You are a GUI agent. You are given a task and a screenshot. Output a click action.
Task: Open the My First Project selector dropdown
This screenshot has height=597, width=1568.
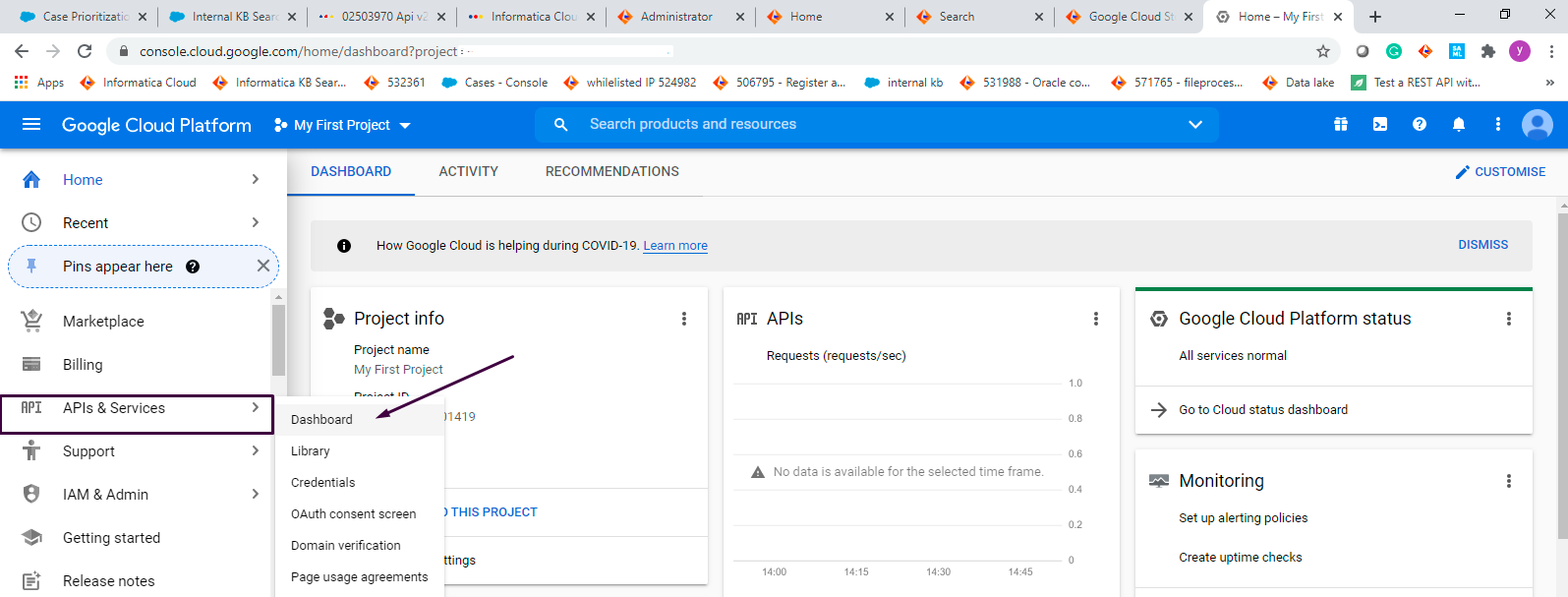click(342, 125)
